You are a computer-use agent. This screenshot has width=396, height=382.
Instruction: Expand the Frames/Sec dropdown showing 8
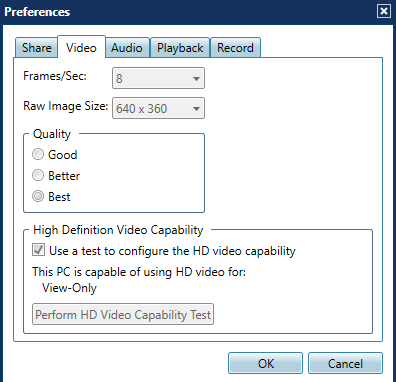click(x=158, y=78)
